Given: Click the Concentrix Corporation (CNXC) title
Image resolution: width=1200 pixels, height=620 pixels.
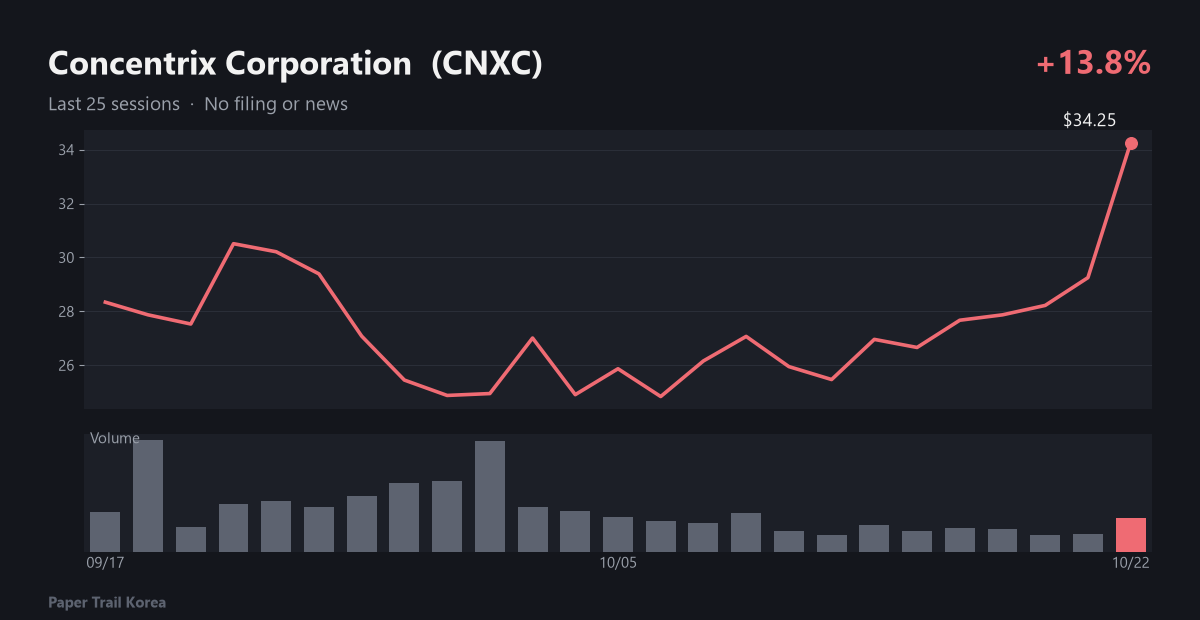Looking at the screenshot, I should [x=296, y=63].
